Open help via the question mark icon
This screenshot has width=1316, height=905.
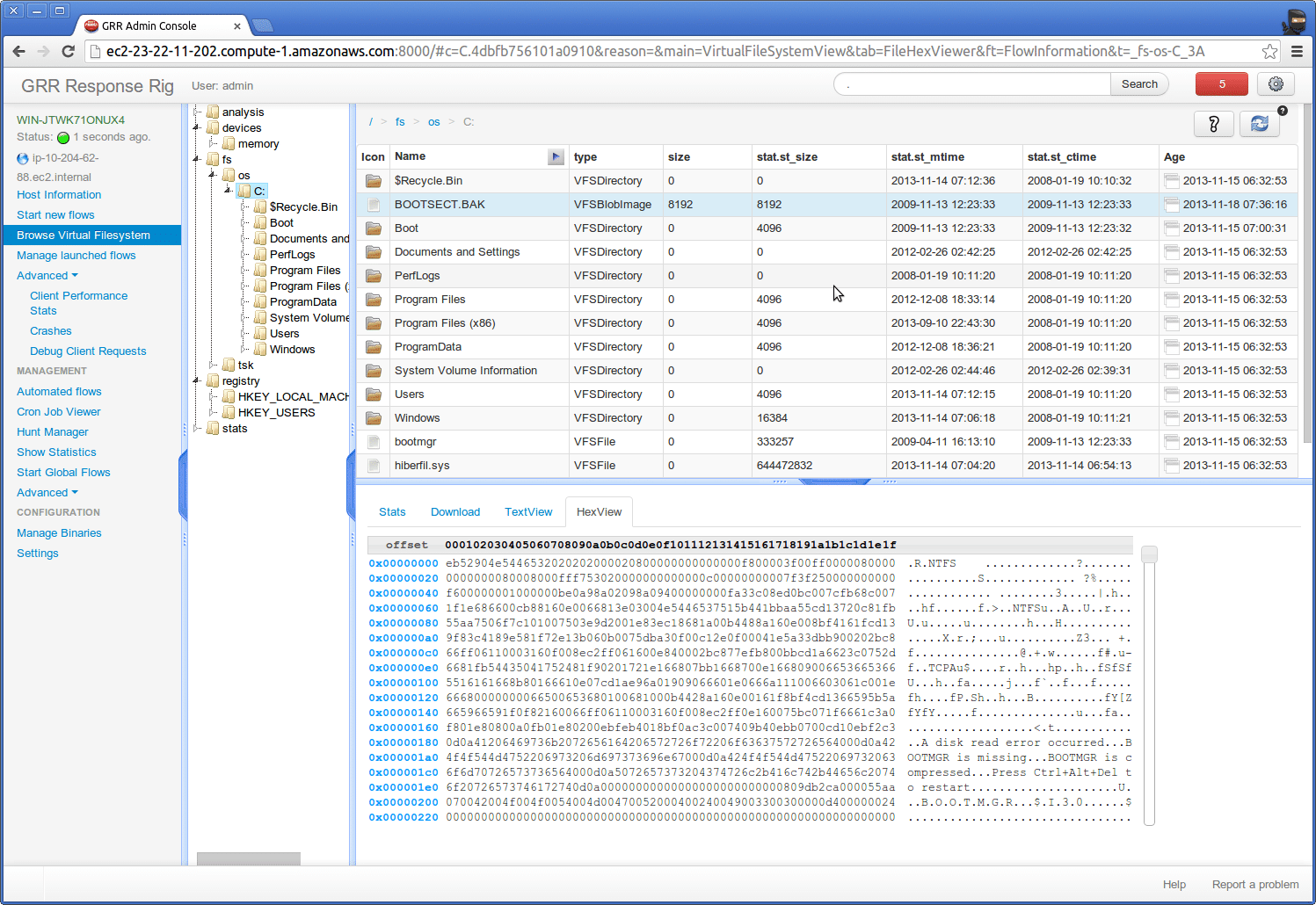tap(1214, 123)
